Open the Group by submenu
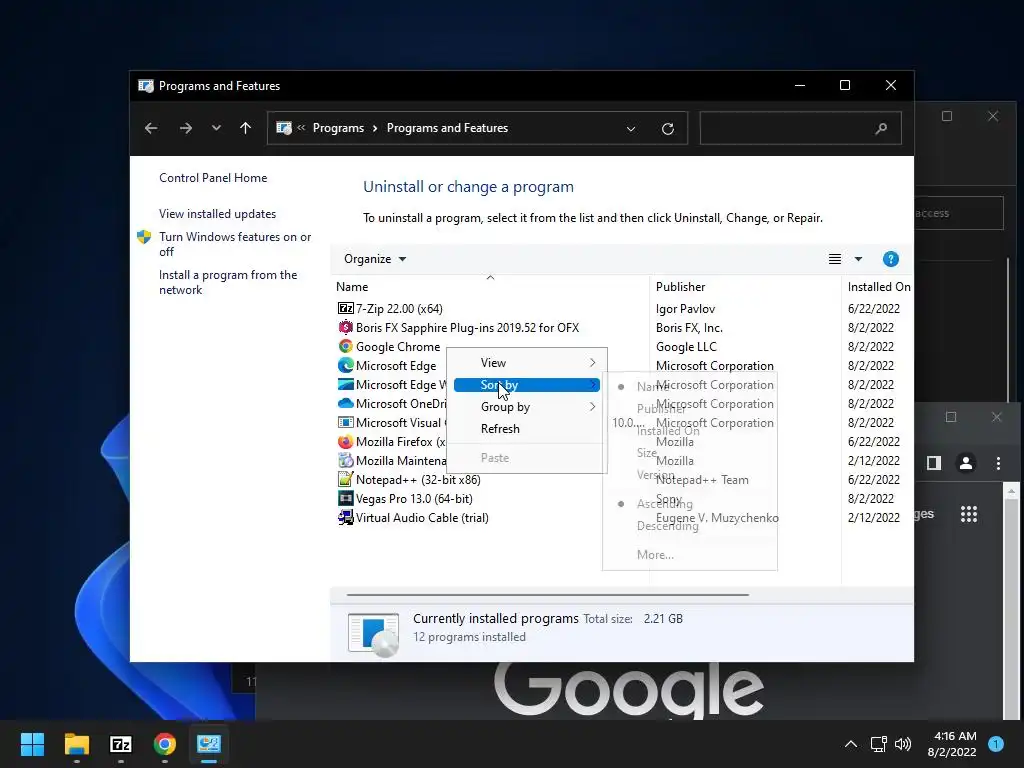The image size is (1024, 768). click(527, 407)
